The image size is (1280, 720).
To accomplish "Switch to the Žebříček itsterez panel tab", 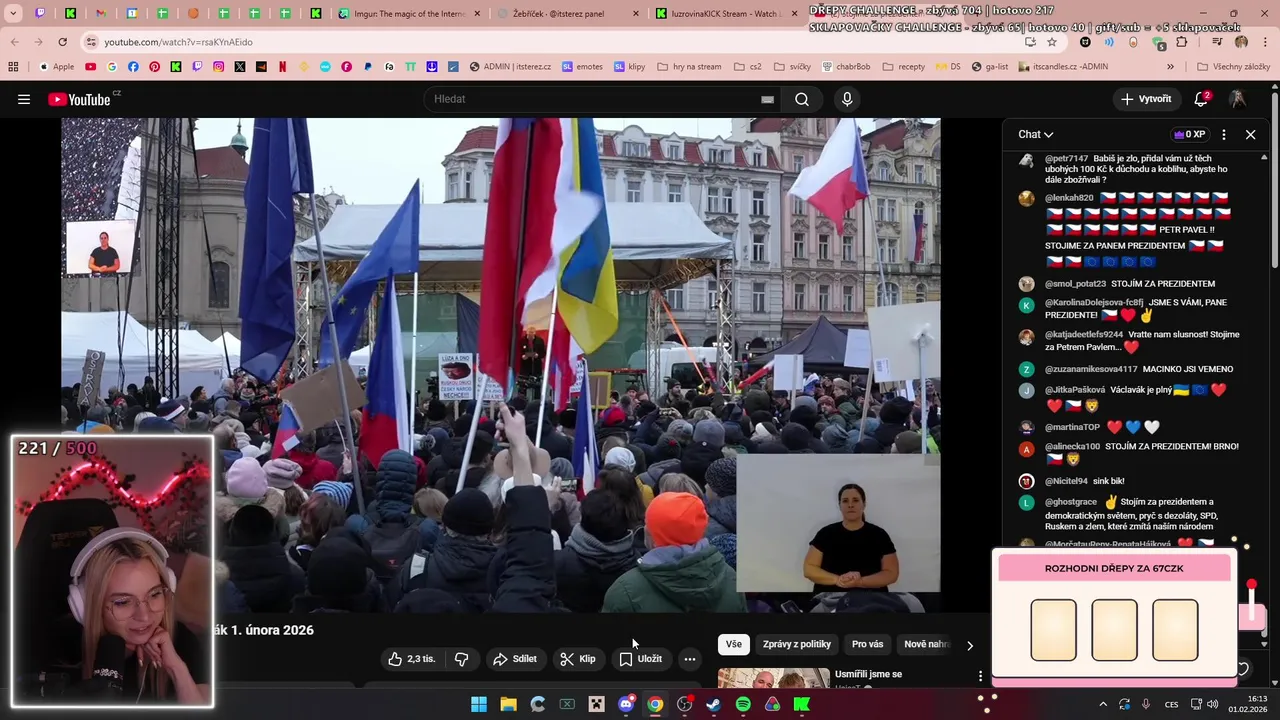I will coord(566,14).
